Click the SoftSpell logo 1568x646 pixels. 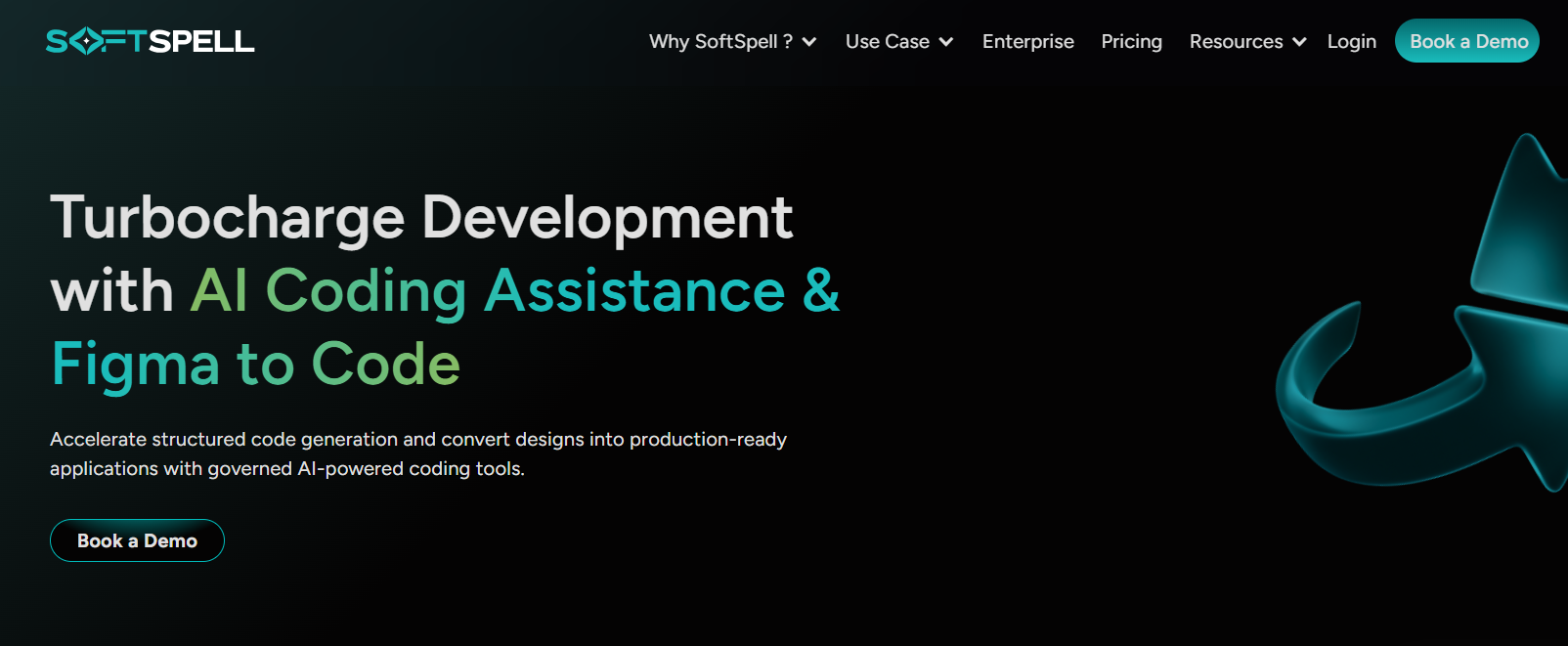coord(150,41)
